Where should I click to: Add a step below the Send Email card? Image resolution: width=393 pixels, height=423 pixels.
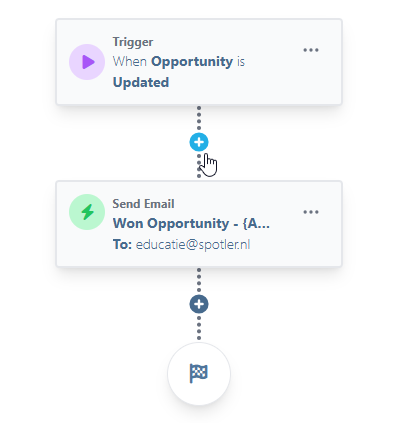point(199,304)
